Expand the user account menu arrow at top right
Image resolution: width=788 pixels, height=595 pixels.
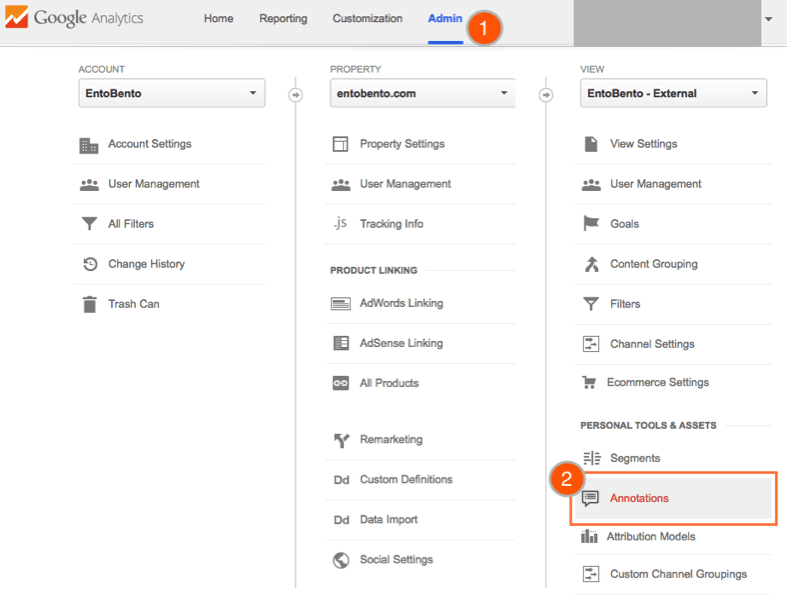pos(768,19)
